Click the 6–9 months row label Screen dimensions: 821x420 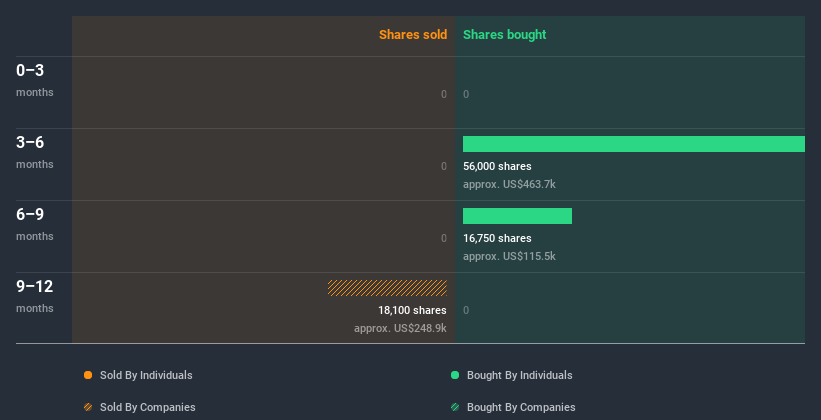coord(35,224)
